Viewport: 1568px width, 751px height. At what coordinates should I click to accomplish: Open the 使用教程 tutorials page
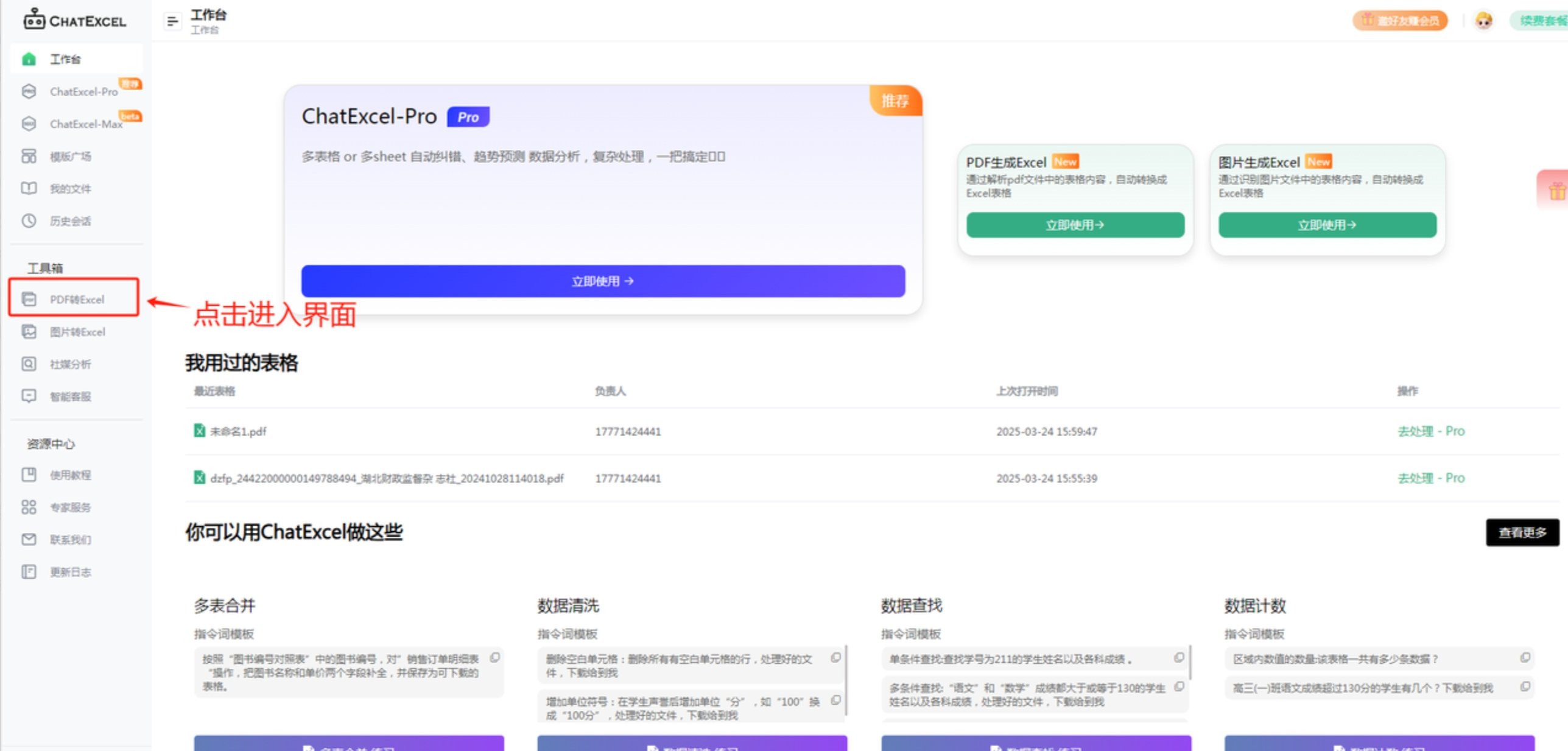click(x=70, y=475)
